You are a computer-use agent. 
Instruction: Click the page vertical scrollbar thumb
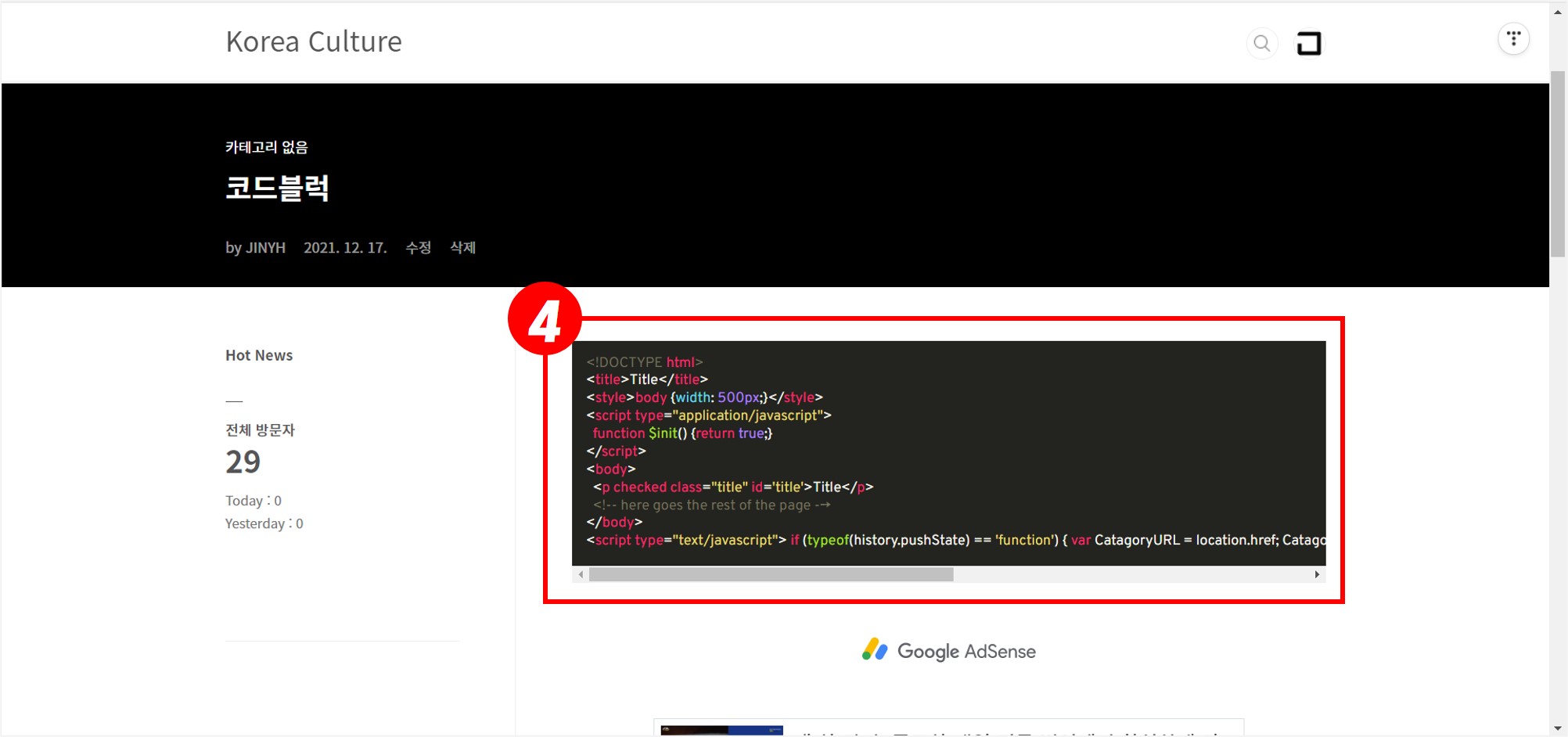point(1558,164)
